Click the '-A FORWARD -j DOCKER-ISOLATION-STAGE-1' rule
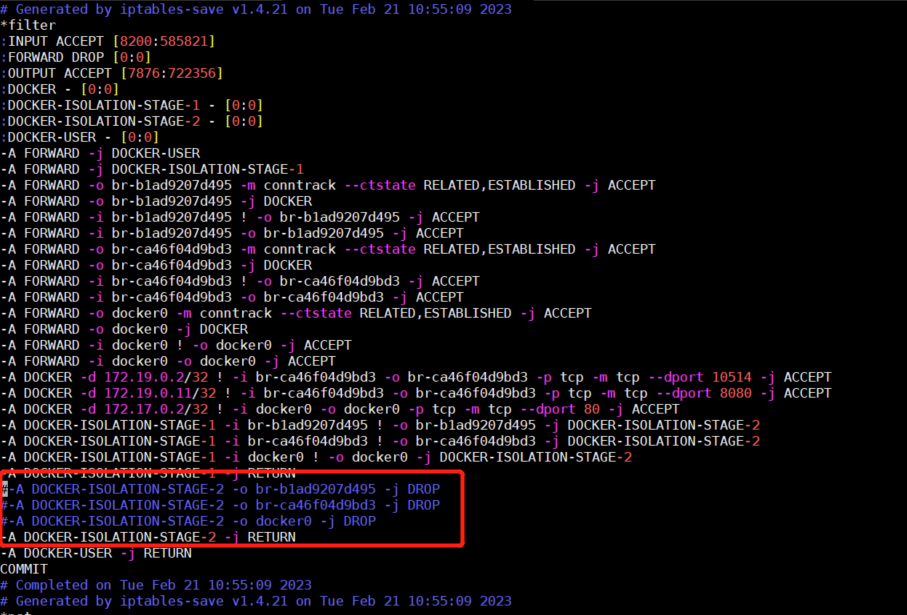Screen dimensions: 907x615 coord(152,170)
